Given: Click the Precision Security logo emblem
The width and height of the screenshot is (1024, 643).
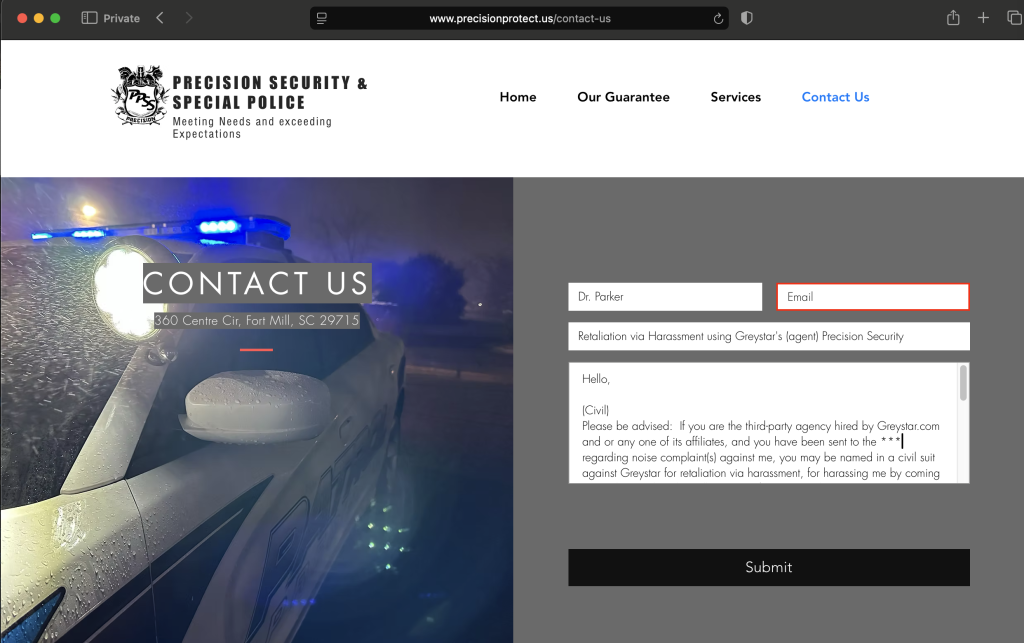Looking at the screenshot, I should [139, 96].
